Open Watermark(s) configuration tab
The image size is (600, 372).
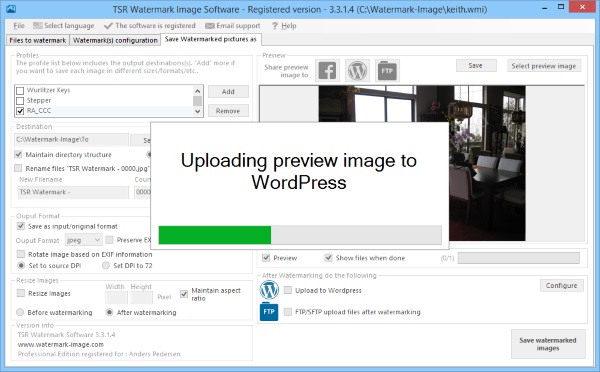tap(115, 40)
